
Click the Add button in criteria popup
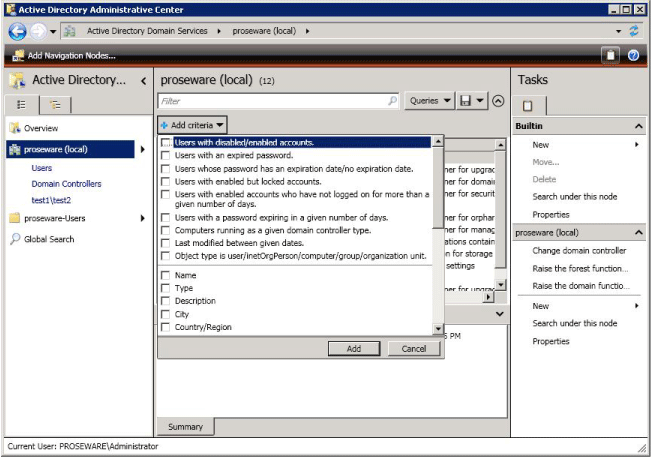(354, 349)
